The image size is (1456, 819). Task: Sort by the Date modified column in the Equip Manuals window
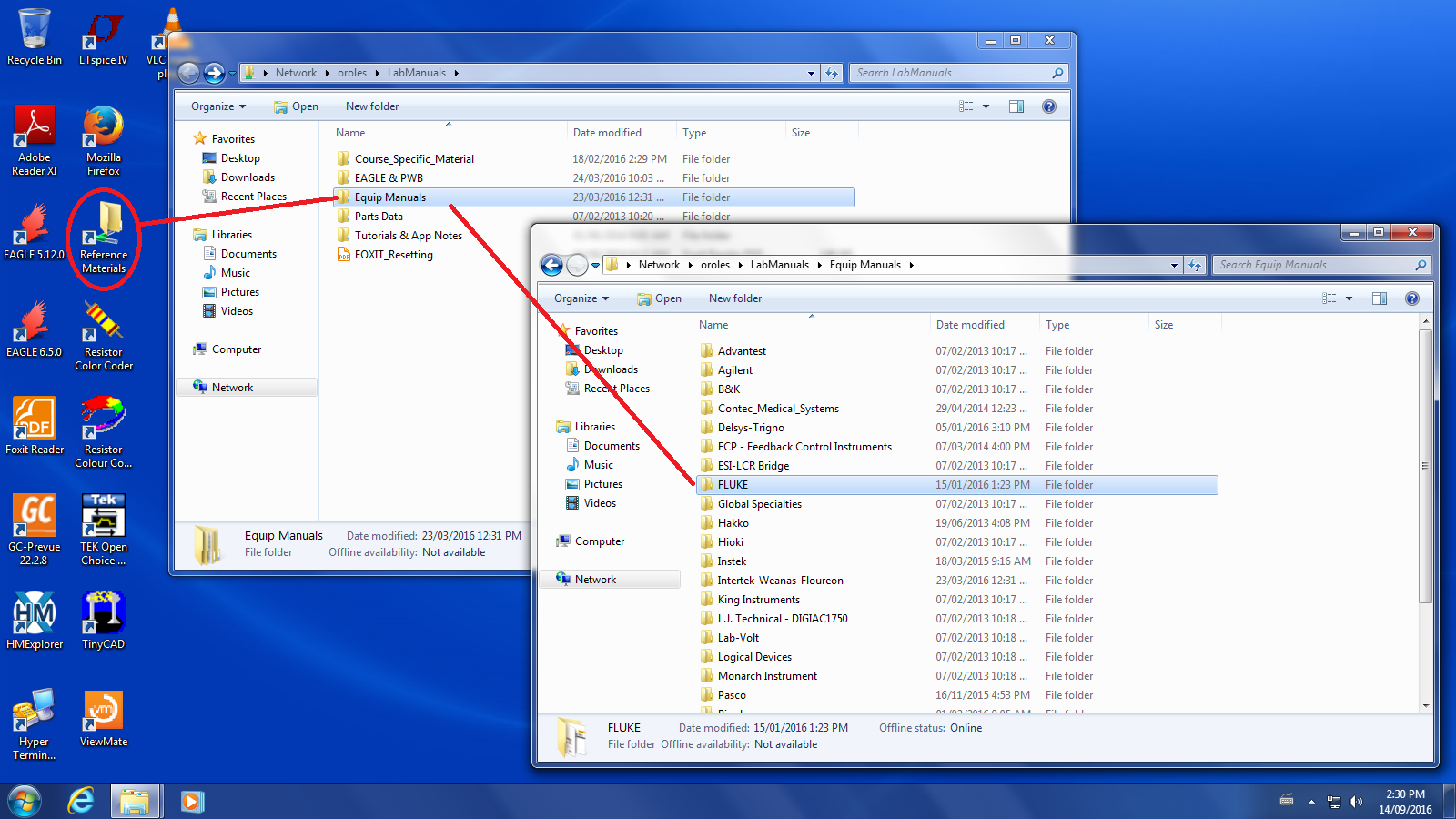point(970,325)
